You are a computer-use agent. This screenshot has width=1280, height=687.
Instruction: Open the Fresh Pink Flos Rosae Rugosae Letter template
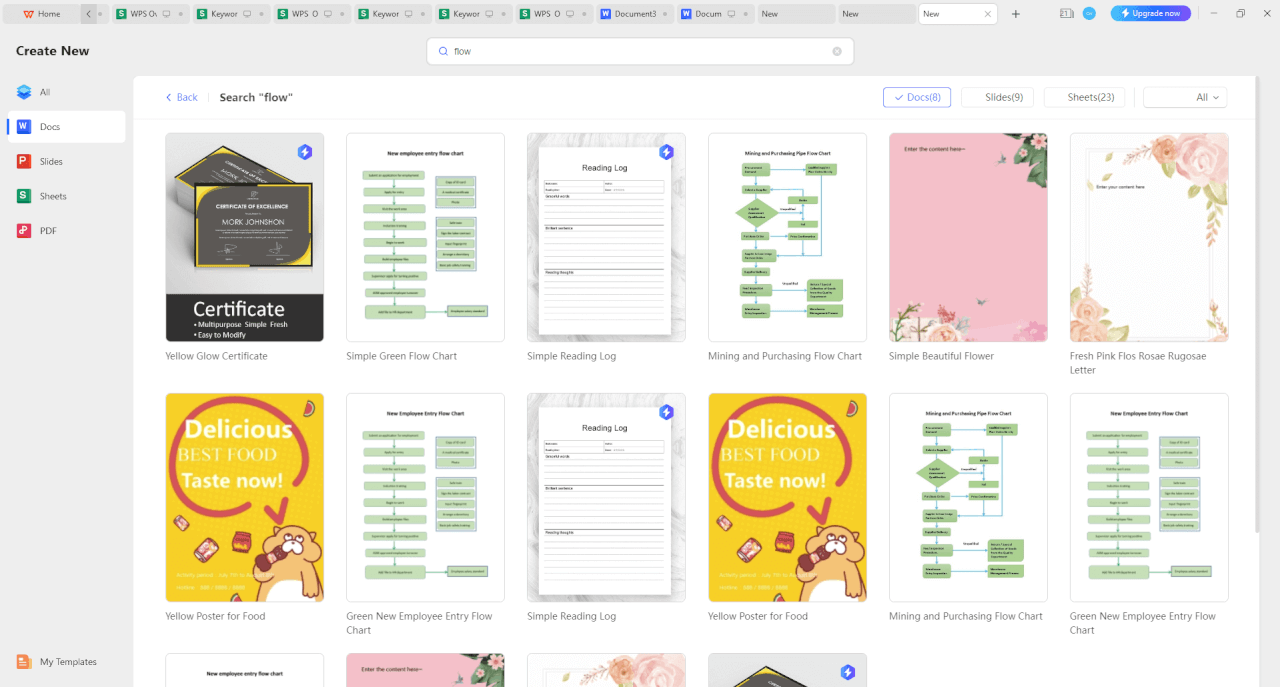click(1149, 237)
